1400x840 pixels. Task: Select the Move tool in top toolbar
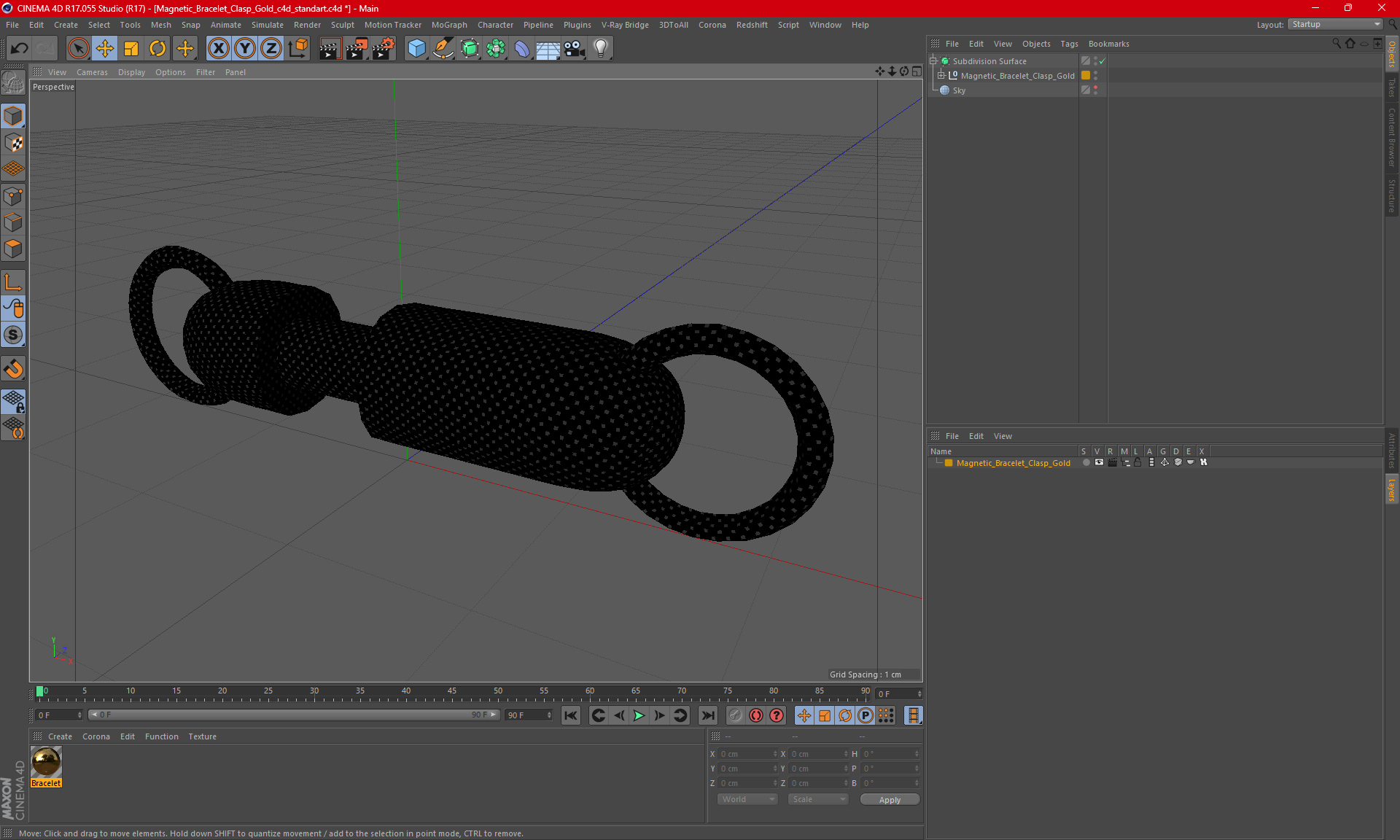pos(105,49)
